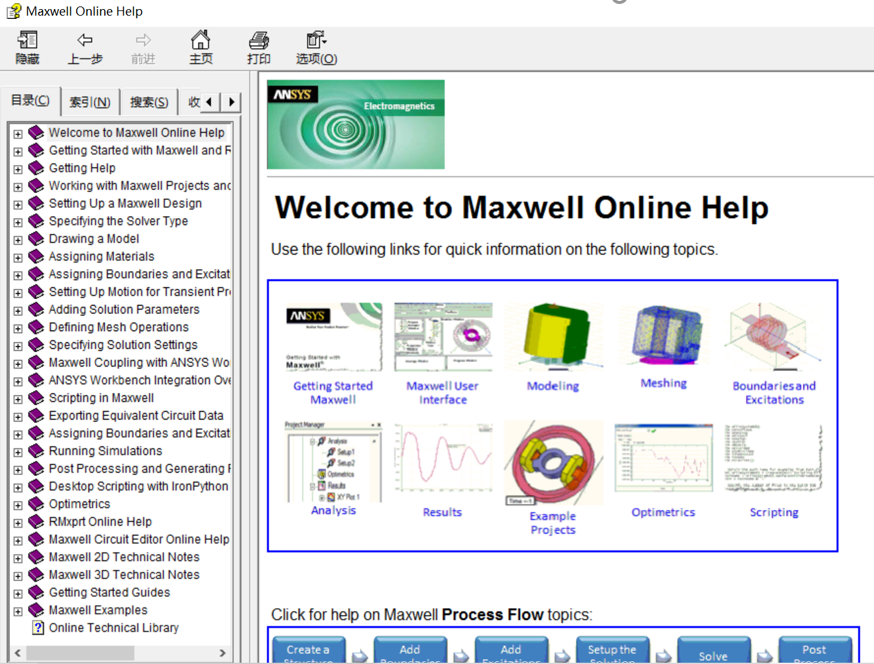Click the Scripting code thumbnail
The width and height of the screenshot is (874, 664).
774,458
